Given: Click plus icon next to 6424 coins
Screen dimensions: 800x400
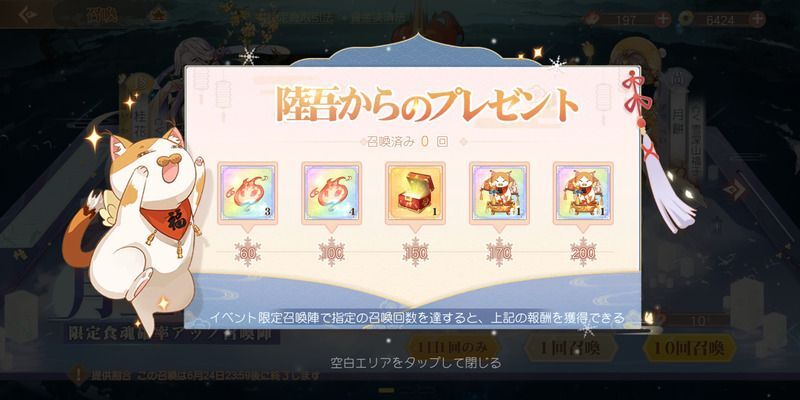Looking at the screenshot, I should pyautogui.click(x=758, y=19).
